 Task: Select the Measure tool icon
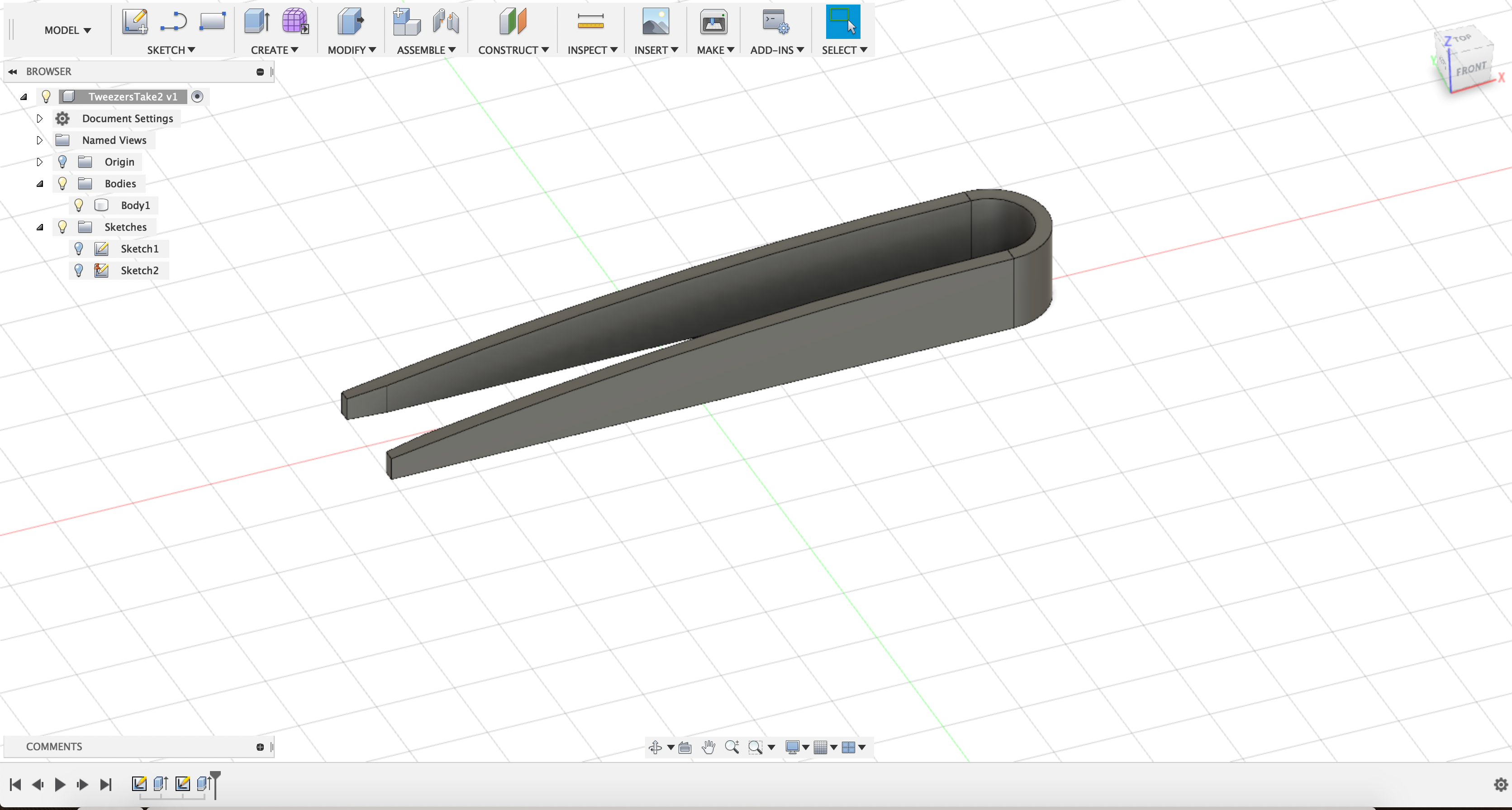tap(590, 22)
